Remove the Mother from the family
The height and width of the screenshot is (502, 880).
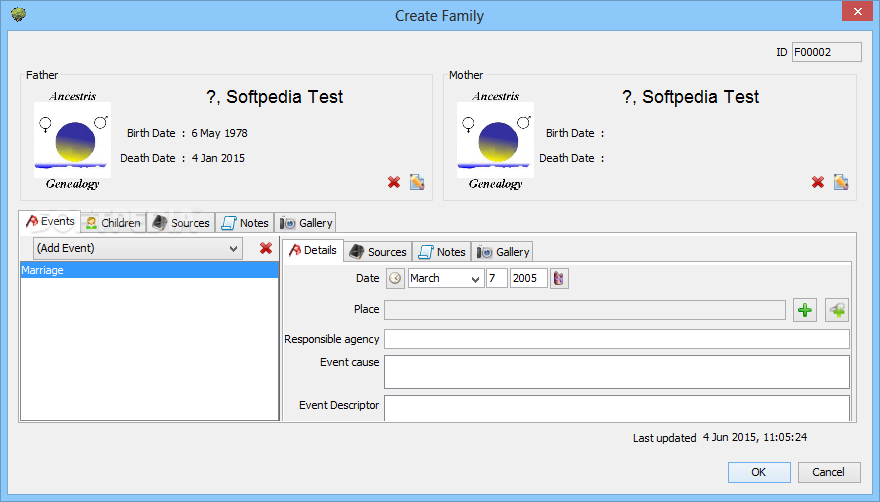818,182
